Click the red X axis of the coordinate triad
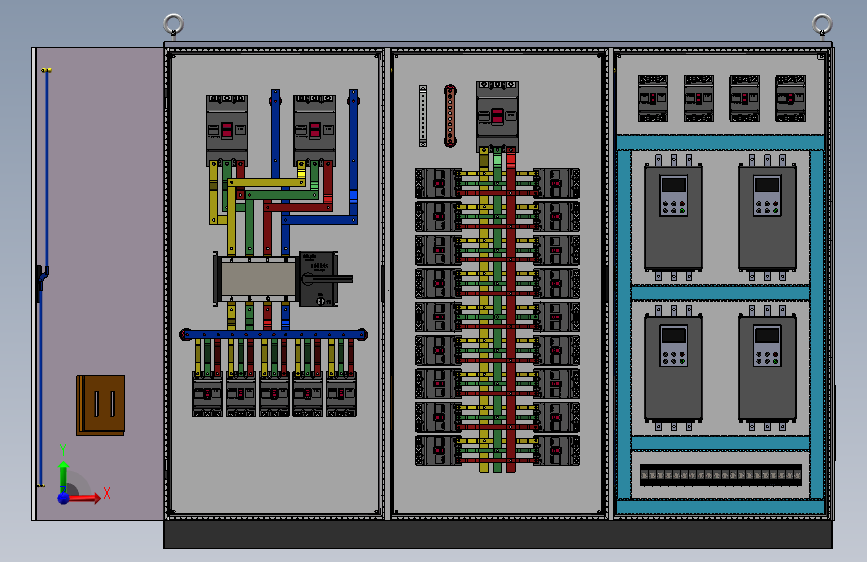 pos(83,498)
